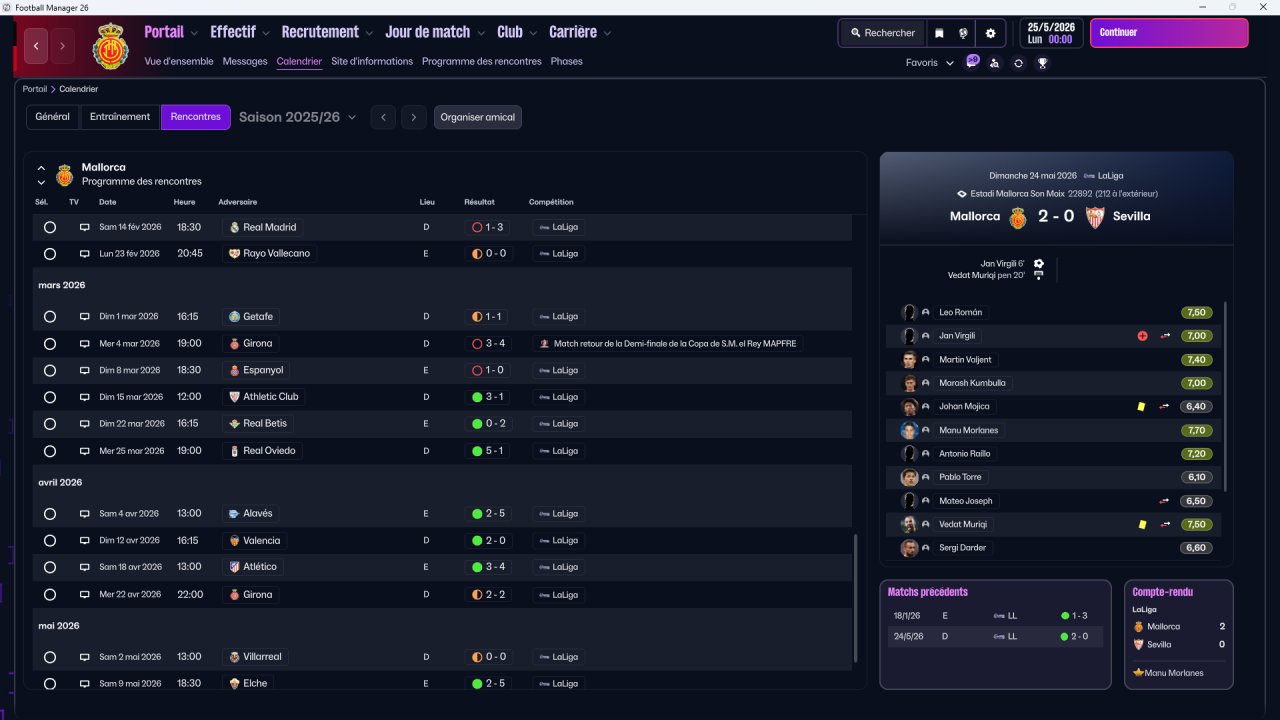The width and height of the screenshot is (1280, 720).
Task: Select the Real Madrid fixture radio button
Action: click(x=50, y=228)
